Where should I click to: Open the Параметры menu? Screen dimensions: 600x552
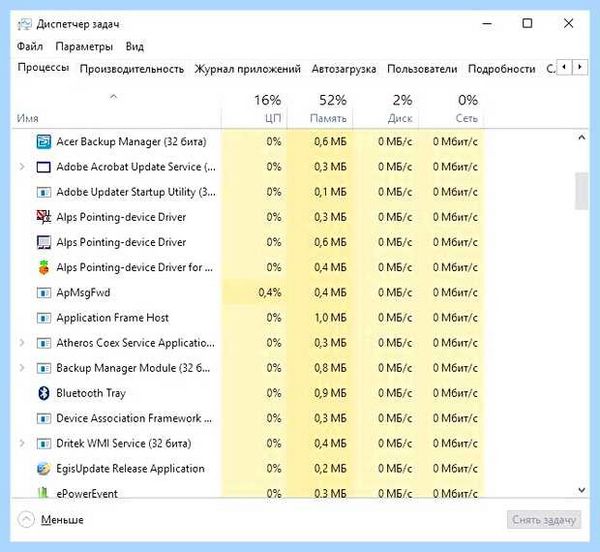pos(84,47)
